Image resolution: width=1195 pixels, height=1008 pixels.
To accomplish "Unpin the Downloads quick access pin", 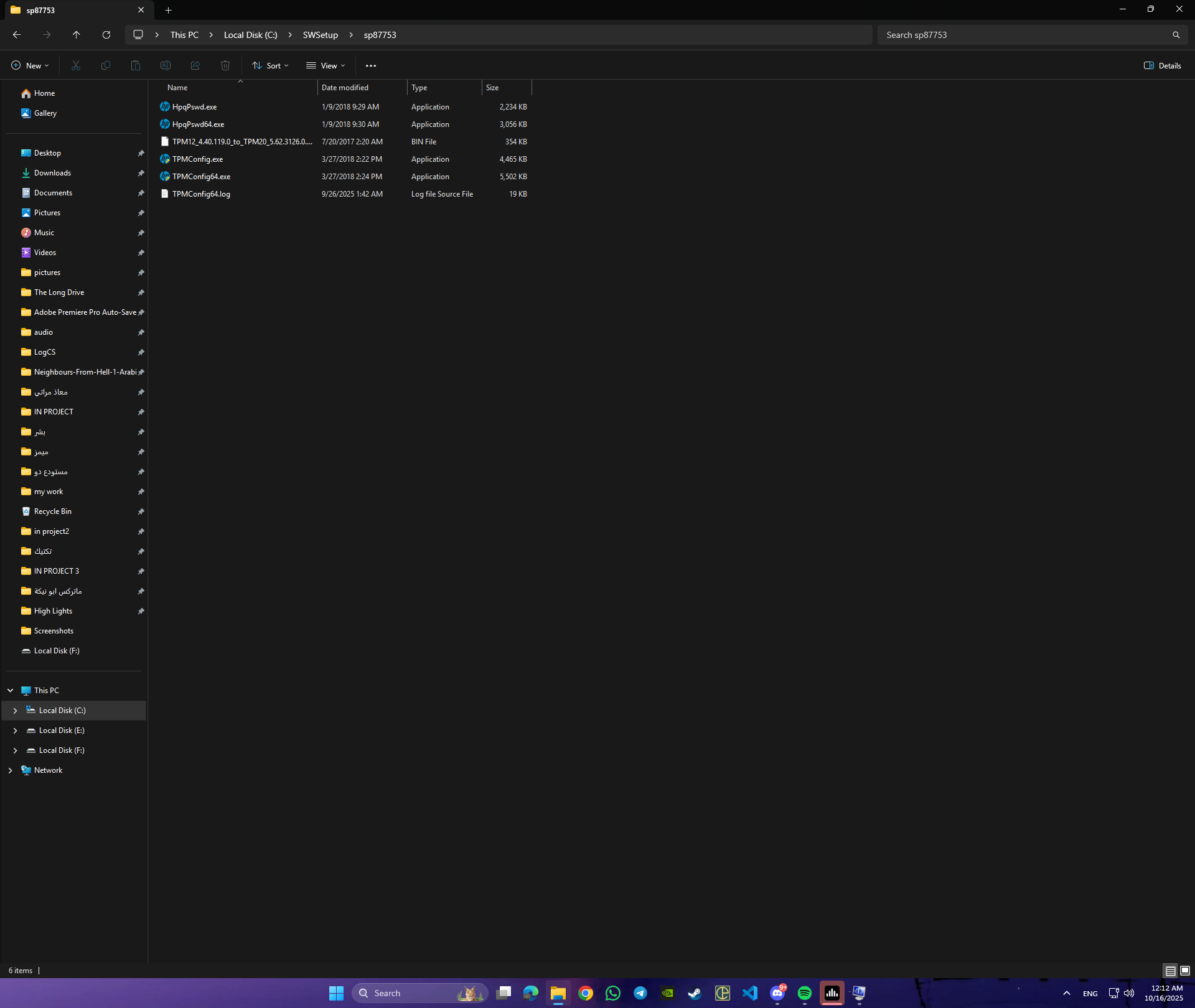I will pos(141,173).
